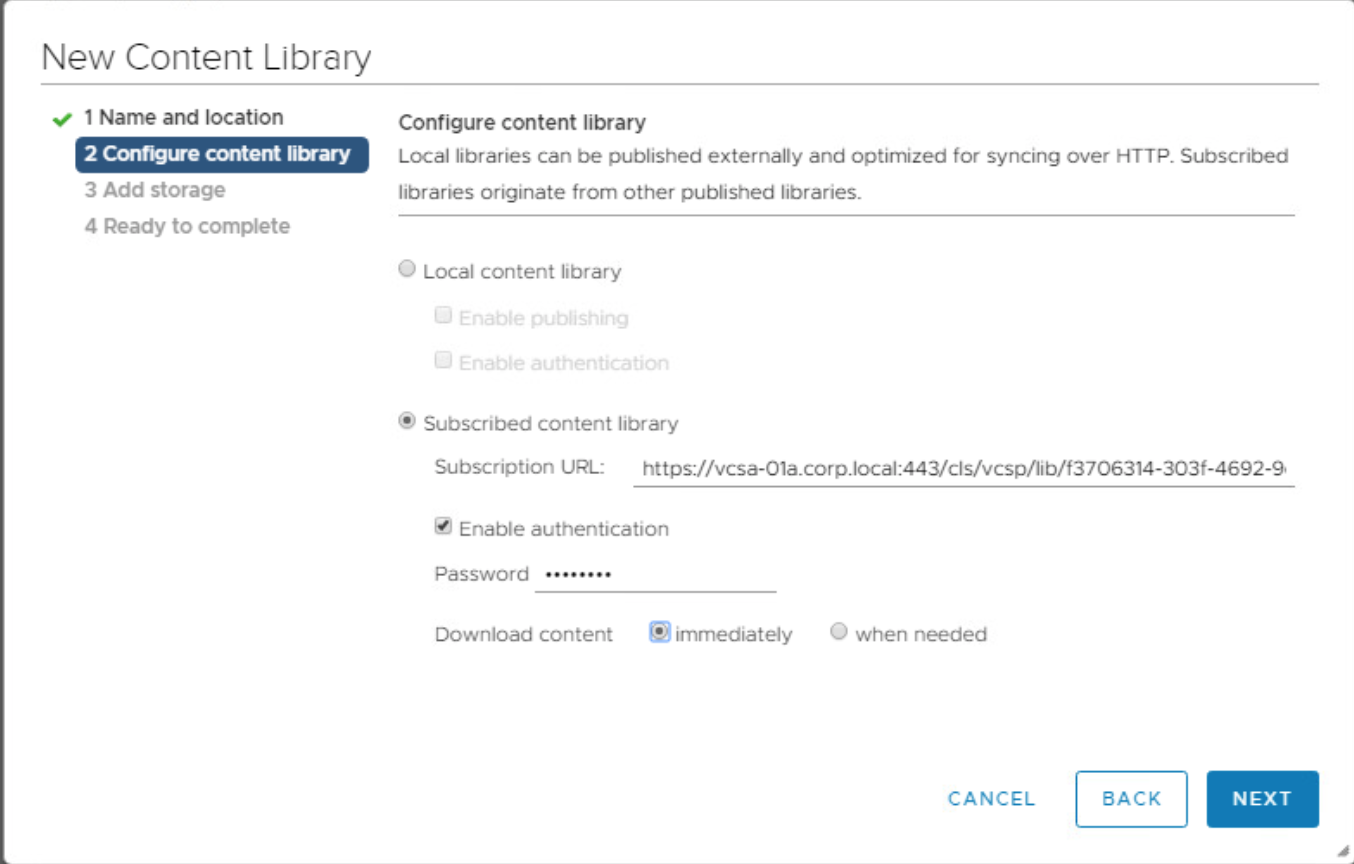
Task: Click the divider line under the description text
Action: (x=845, y=210)
